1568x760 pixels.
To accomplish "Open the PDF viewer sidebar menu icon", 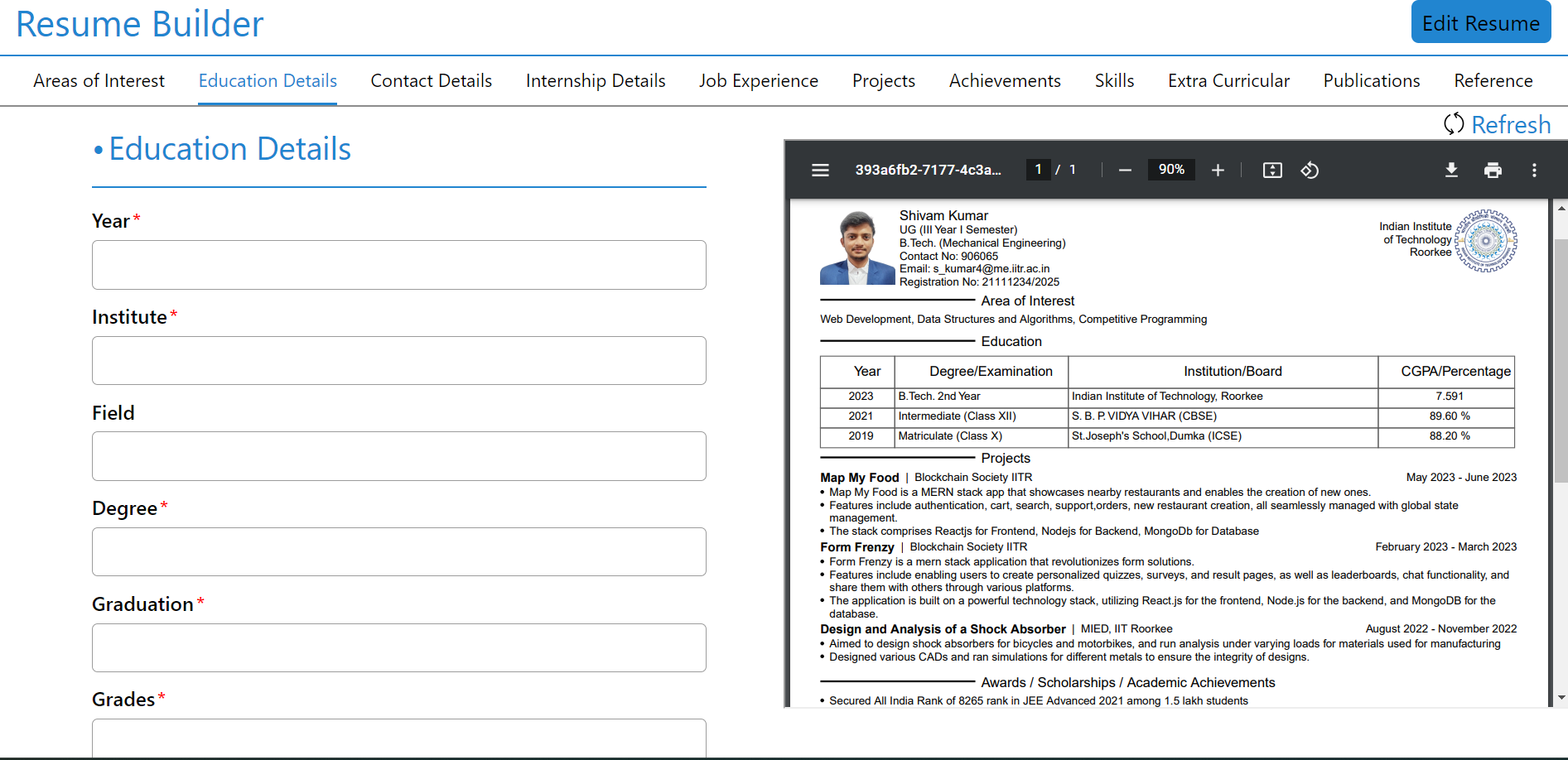I will [x=820, y=170].
